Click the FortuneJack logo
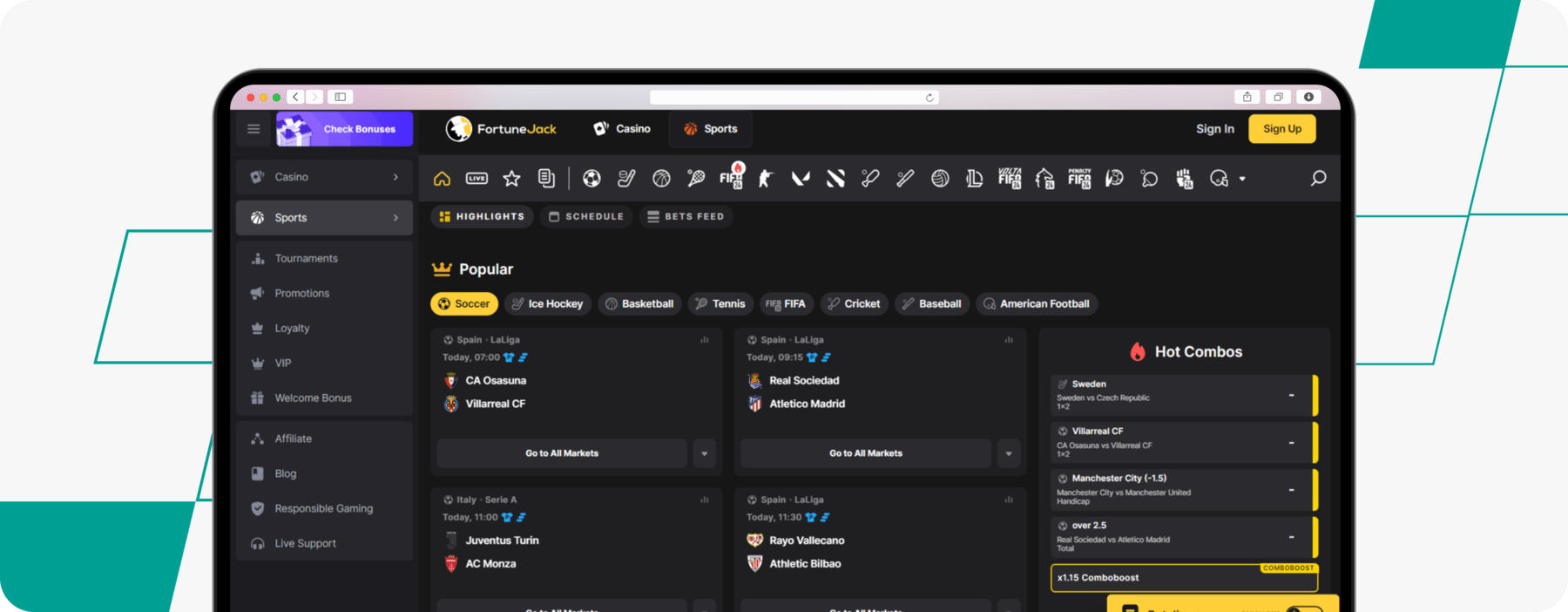1568x612 pixels. 501,129
